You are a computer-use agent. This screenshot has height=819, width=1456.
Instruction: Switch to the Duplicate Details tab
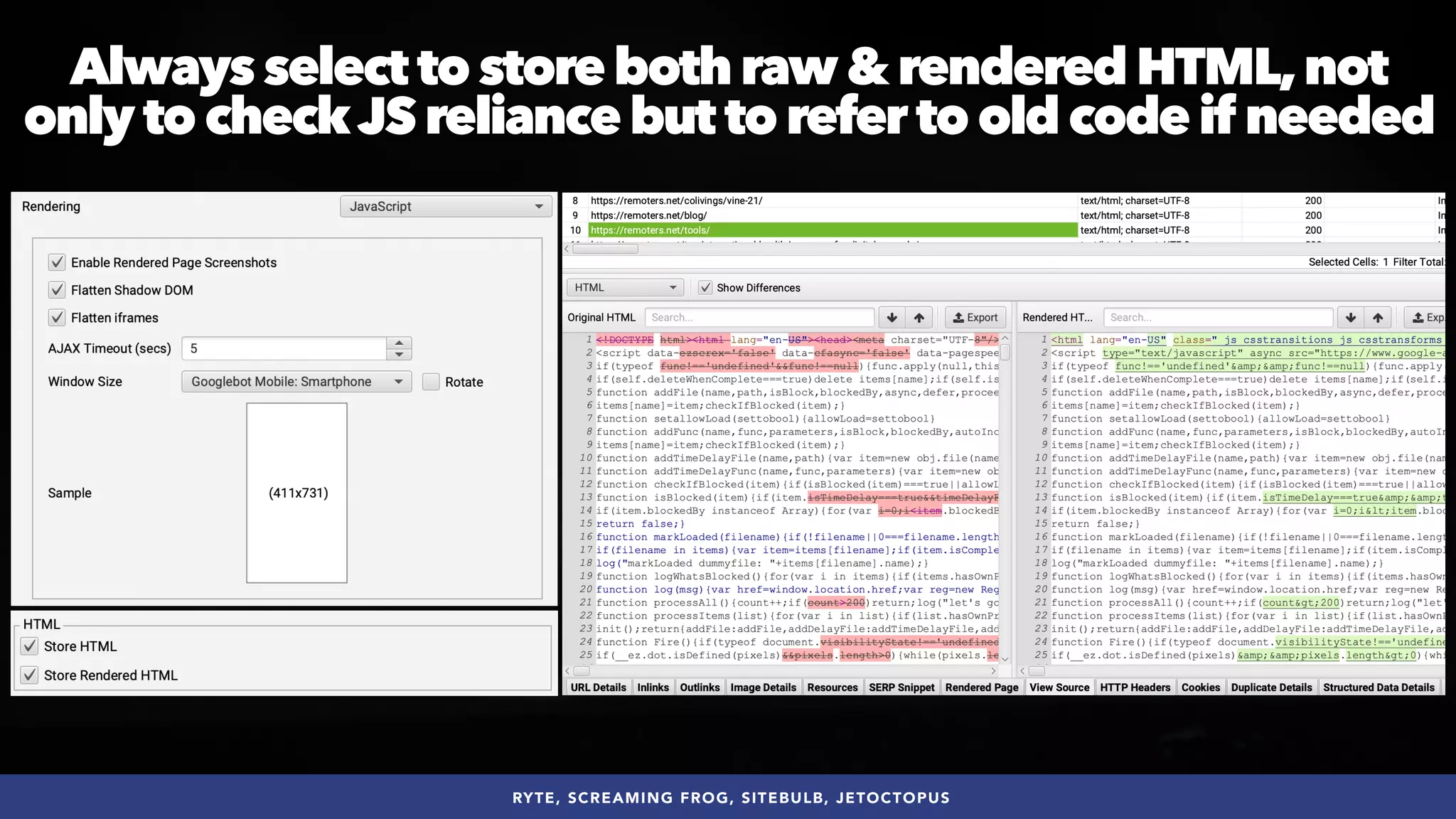(x=1271, y=687)
